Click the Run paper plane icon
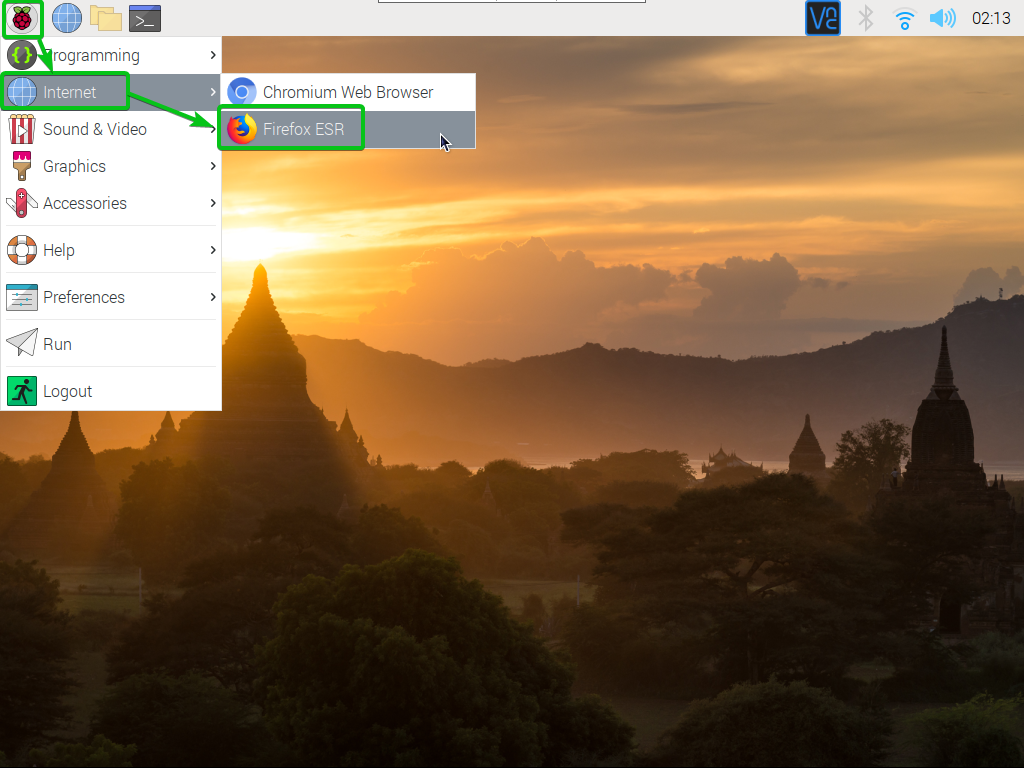The width and height of the screenshot is (1024, 768). coord(22,343)
